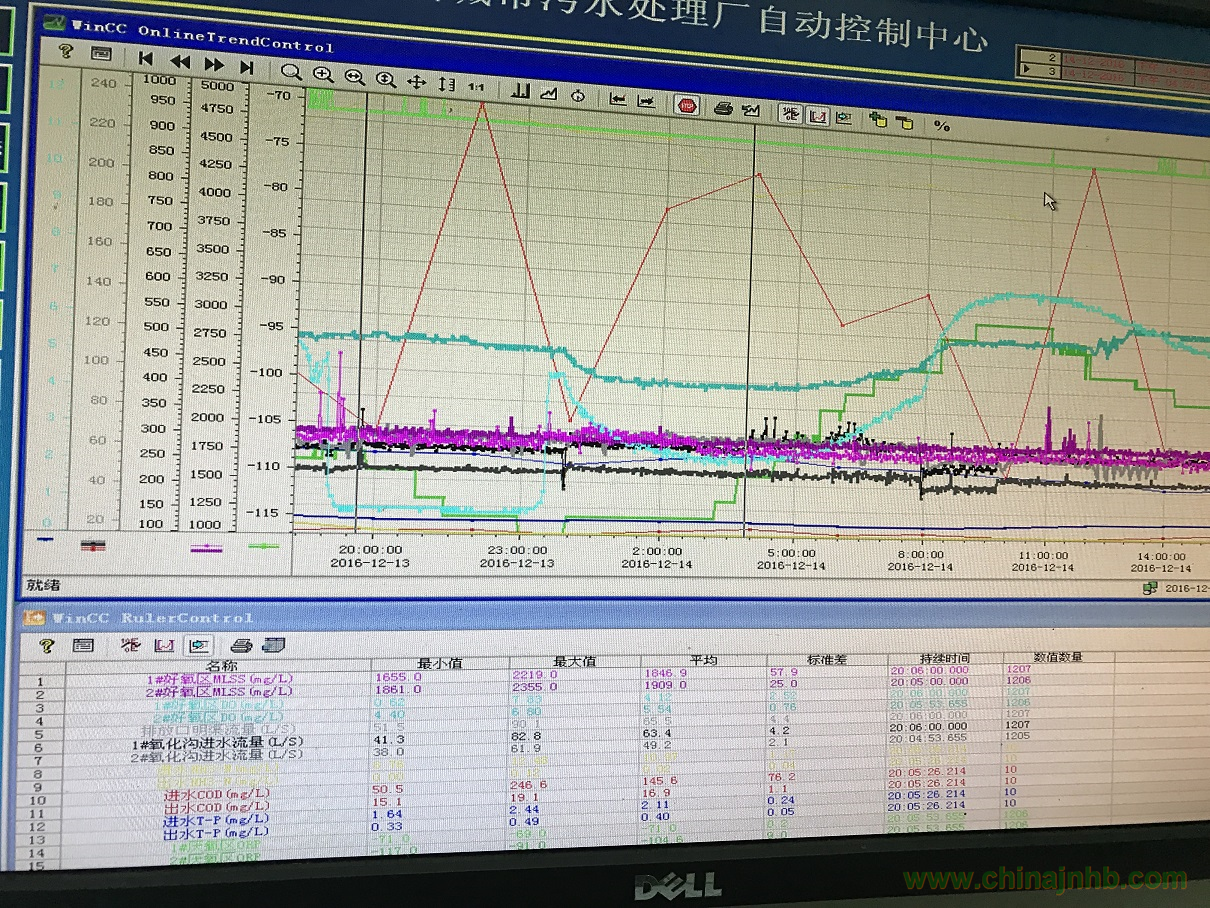Activate zoom along the value axis
Screen dimensions: 1210x908
[386, 78]
